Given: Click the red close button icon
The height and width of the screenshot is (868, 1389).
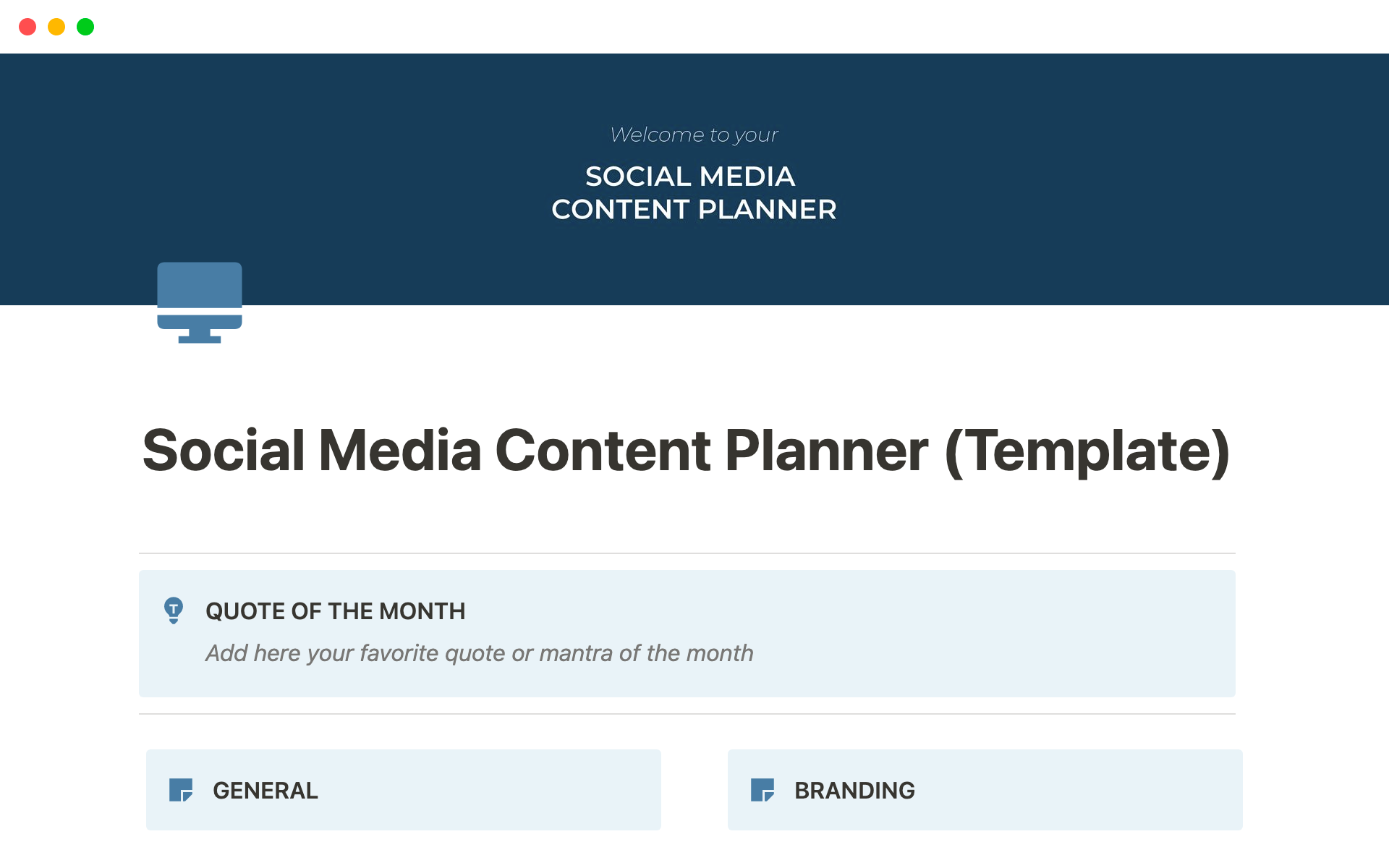Looking at the screenshot, I should [x=27, y=26].
